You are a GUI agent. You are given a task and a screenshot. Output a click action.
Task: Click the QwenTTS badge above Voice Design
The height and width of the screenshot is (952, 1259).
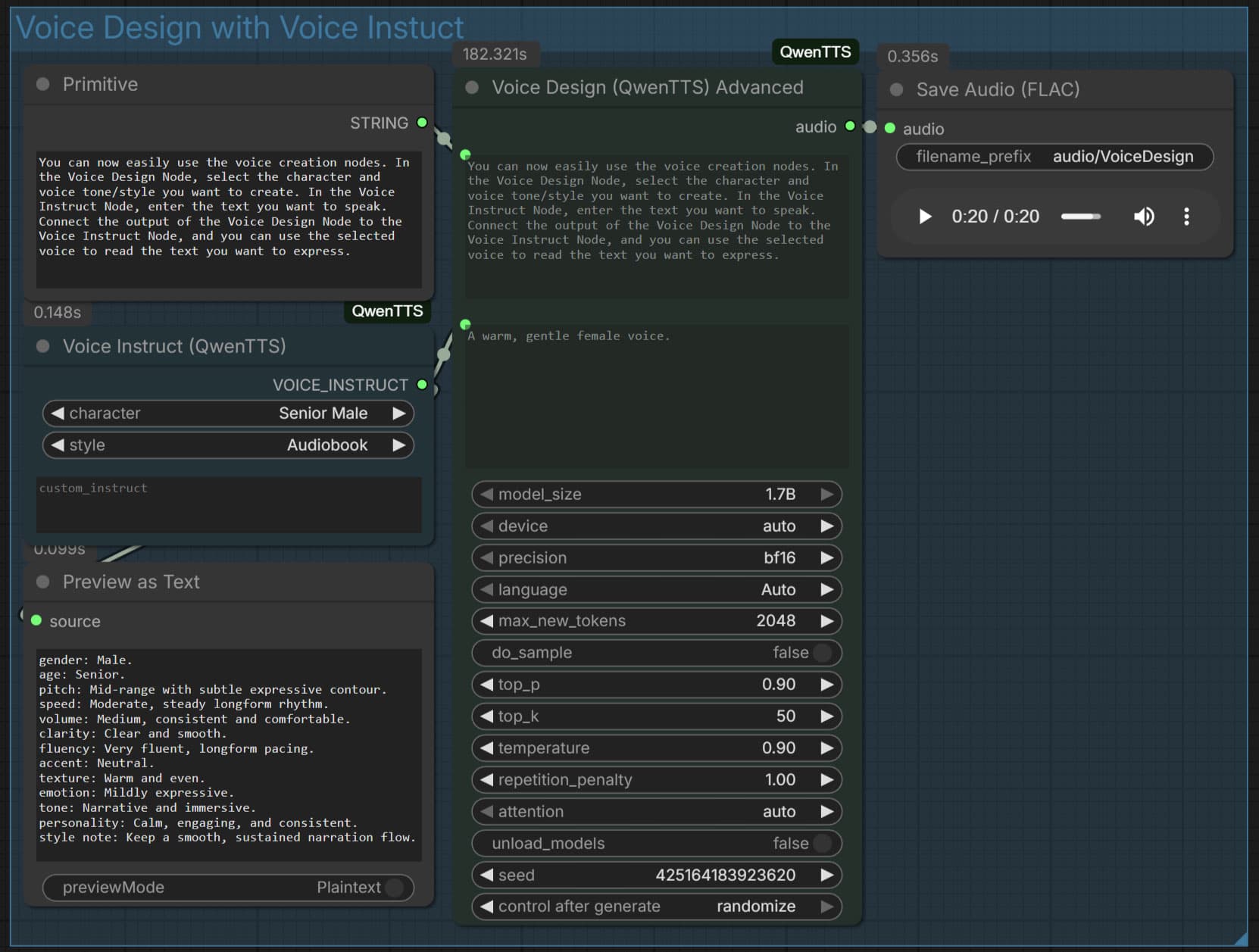[x=815, y=52]
